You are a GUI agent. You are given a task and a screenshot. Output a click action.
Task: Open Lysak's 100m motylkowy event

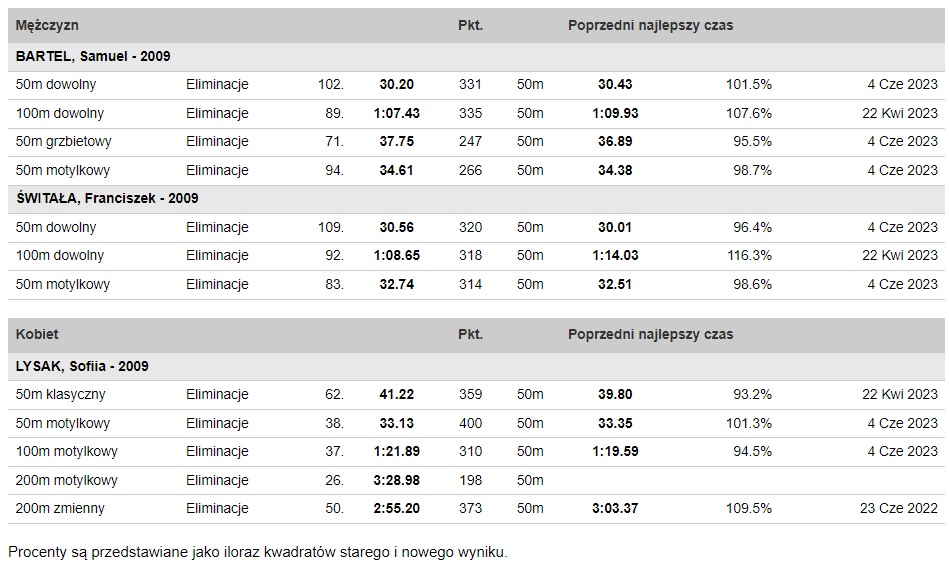coord(67,452)
